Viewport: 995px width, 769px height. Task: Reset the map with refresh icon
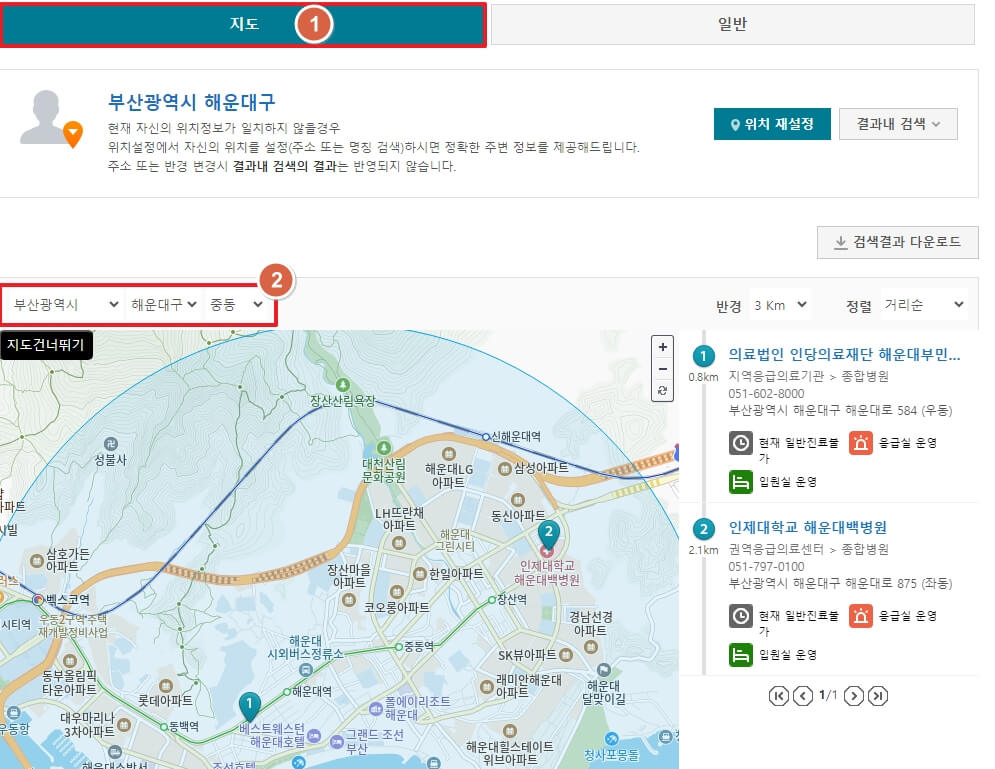662,390
